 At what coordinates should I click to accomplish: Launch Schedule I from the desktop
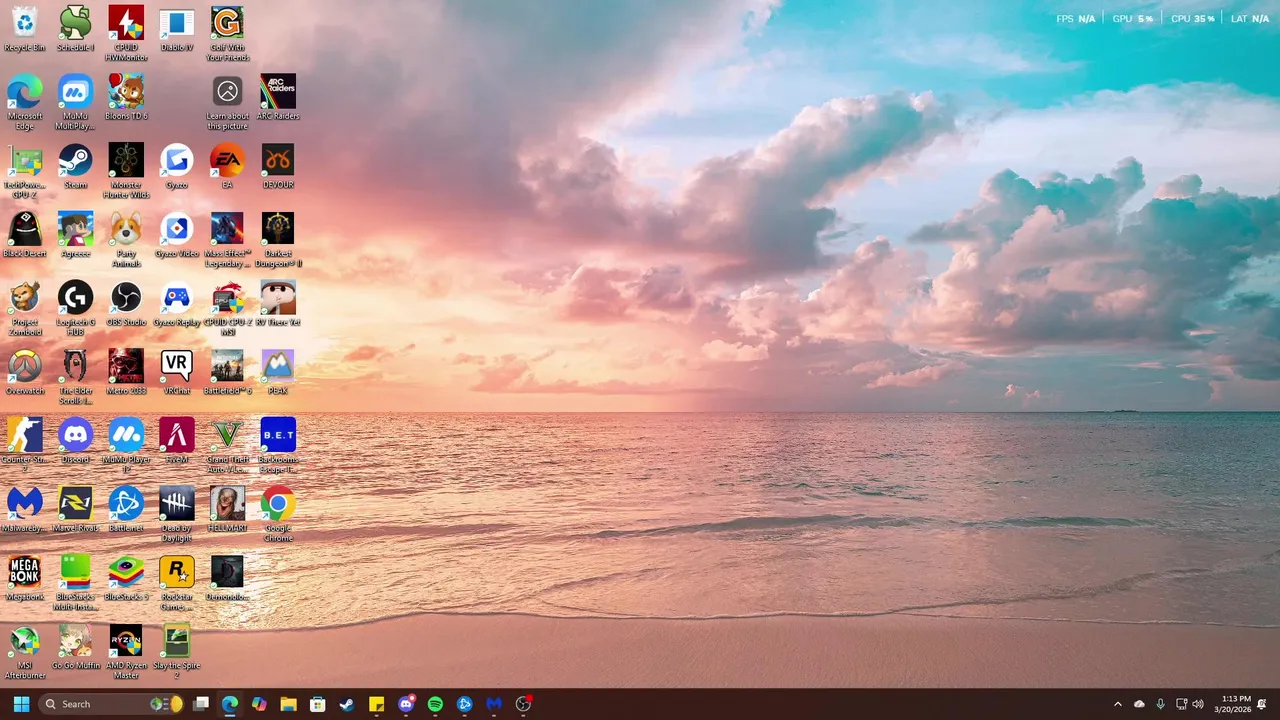[x=75, y=29]
